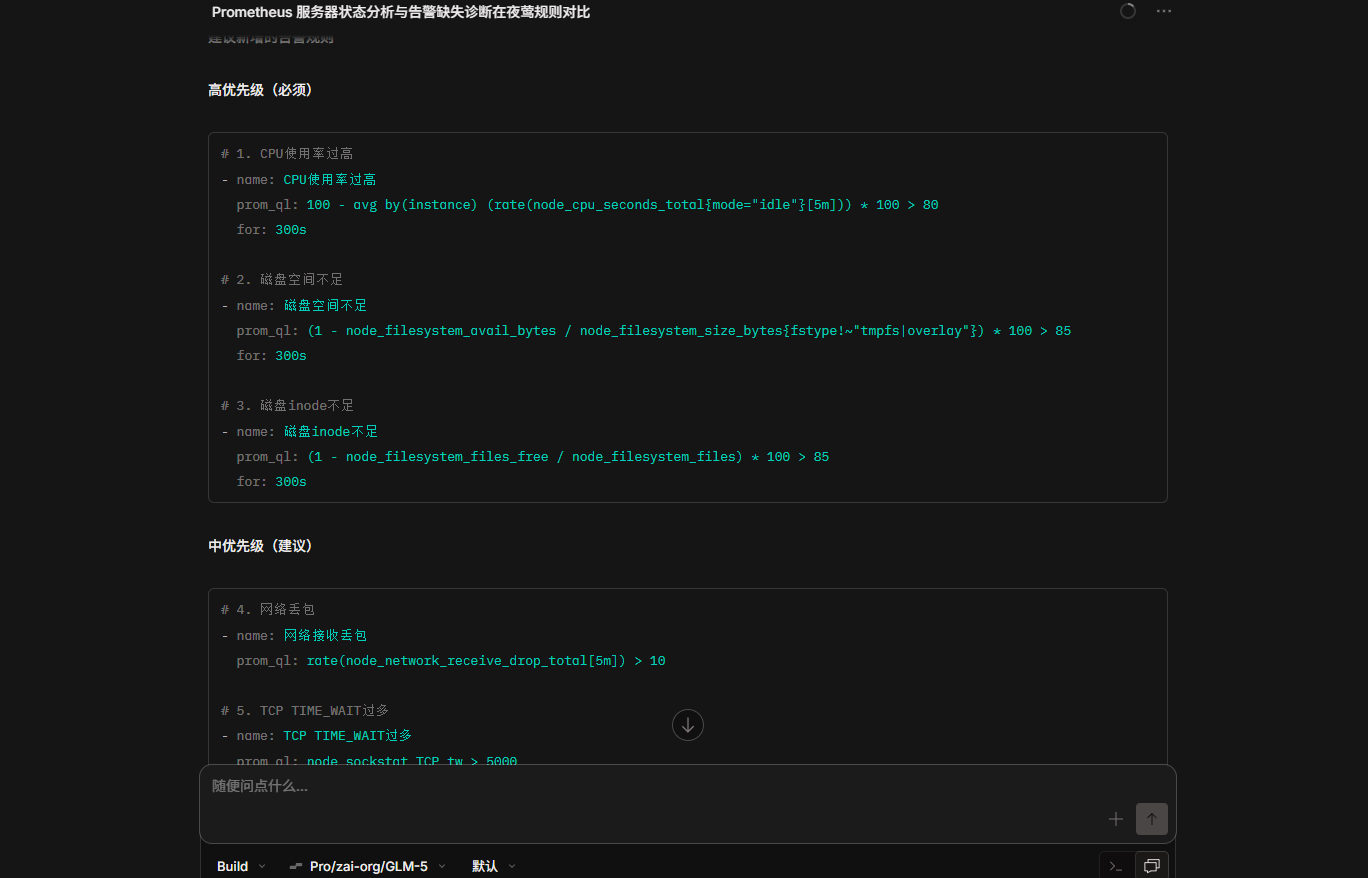Click the comment '# 3. 磁盘inode不足'

coord(288,406)
